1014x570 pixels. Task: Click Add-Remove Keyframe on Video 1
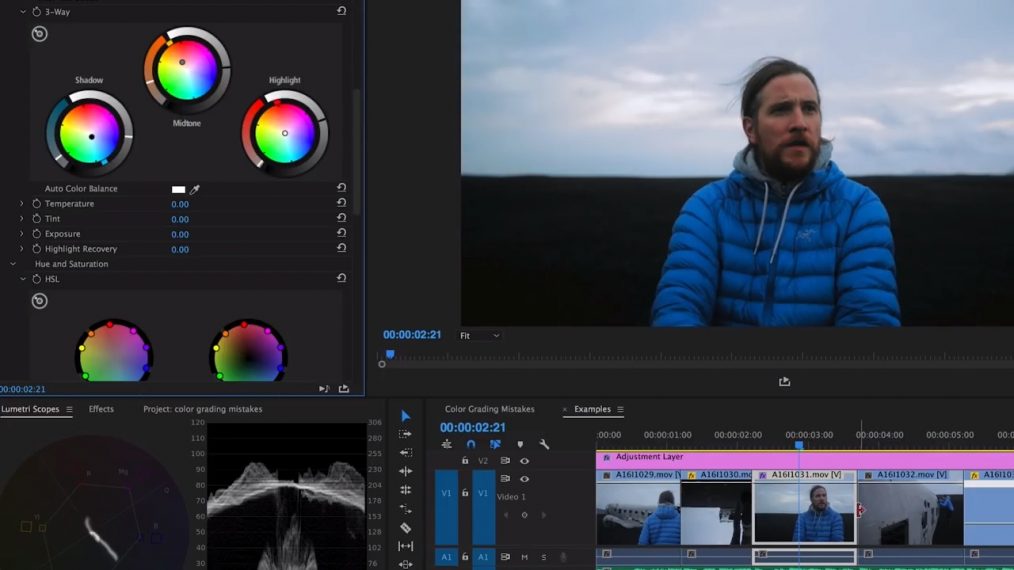(524, 515)
